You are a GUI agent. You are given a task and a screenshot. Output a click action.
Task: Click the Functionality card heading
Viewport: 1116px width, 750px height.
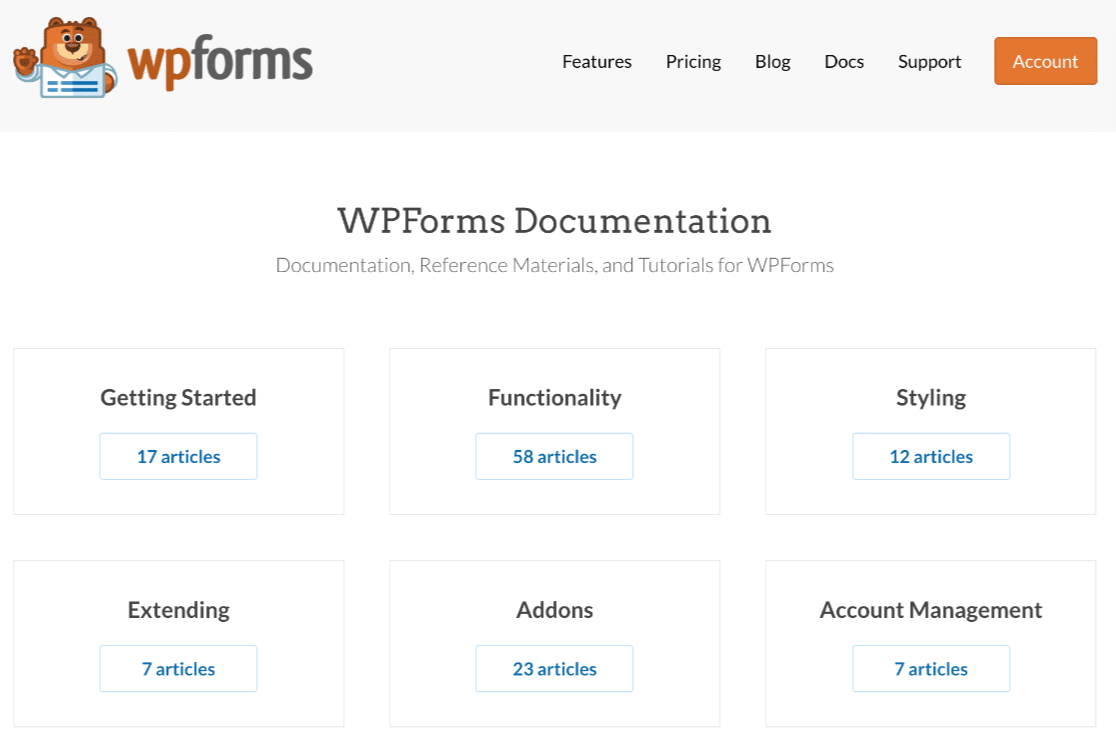[x=554, y=397]
